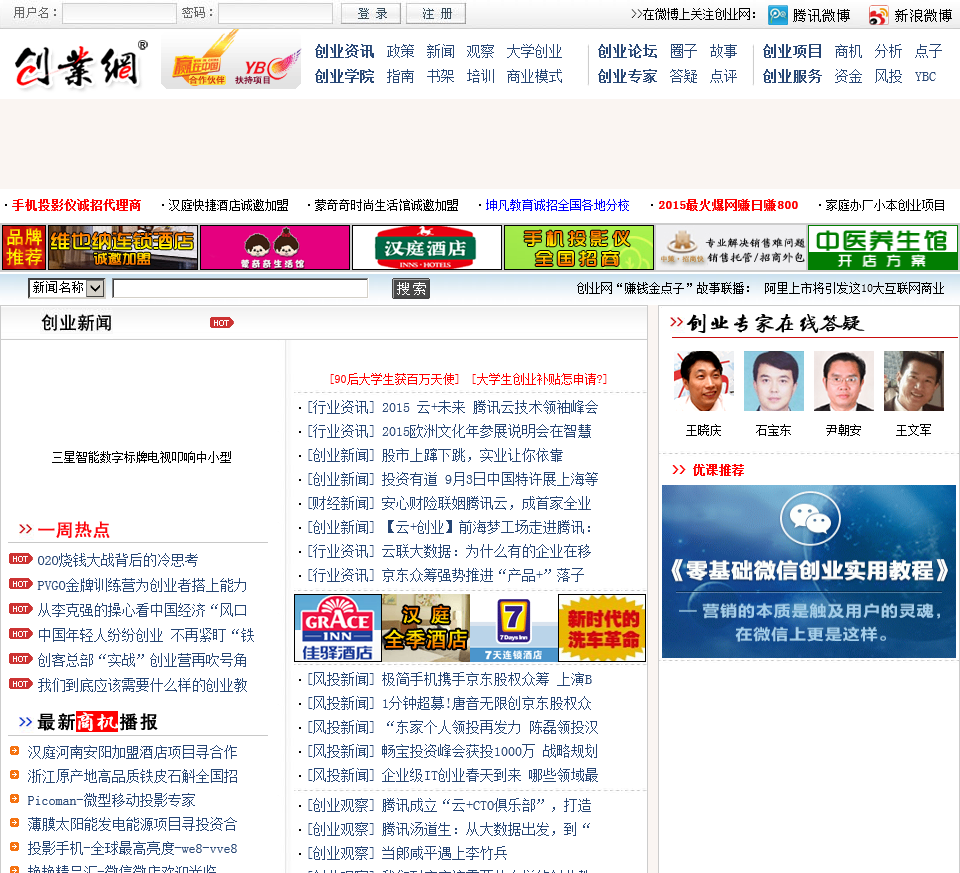Click the Tencent Weibo icon
Viewport: 960px width, 873px height.
point(778,15)
